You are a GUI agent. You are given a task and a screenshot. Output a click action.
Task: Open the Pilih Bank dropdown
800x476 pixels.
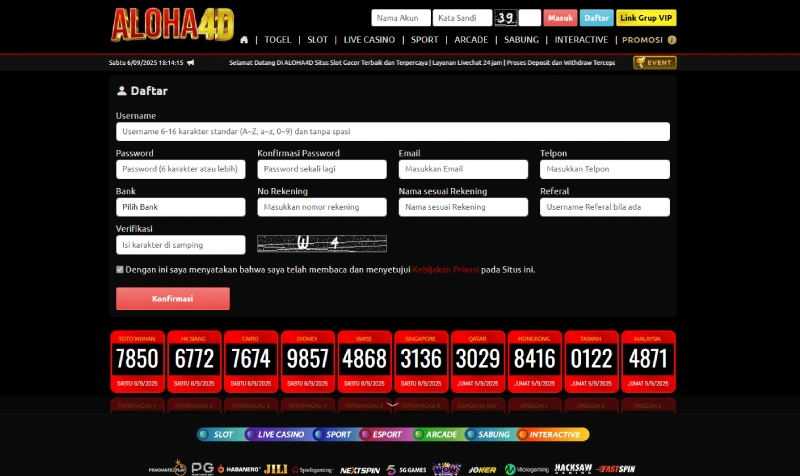(180, 207)
